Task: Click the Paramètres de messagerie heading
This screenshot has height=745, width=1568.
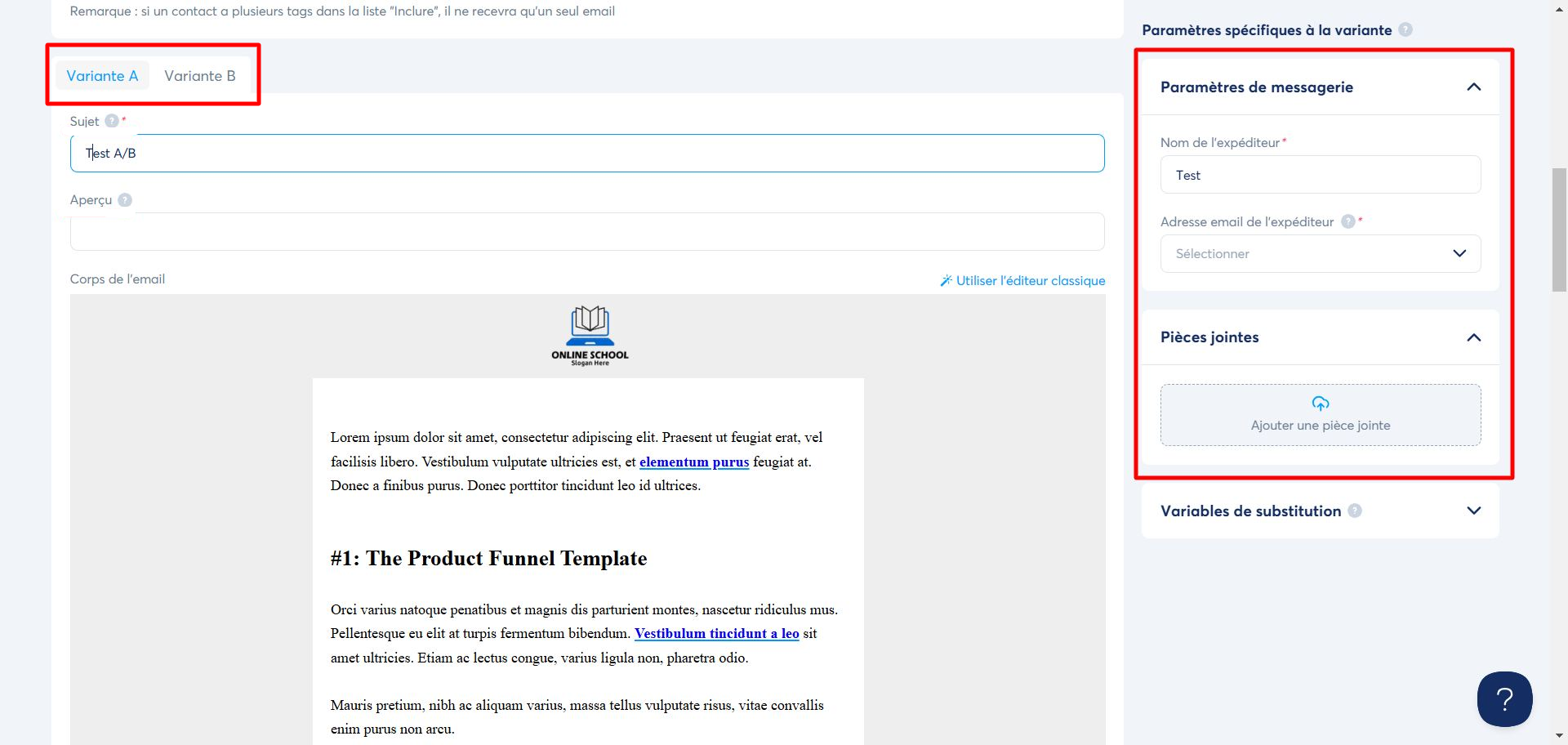Action: click(x=1256, y=87)
